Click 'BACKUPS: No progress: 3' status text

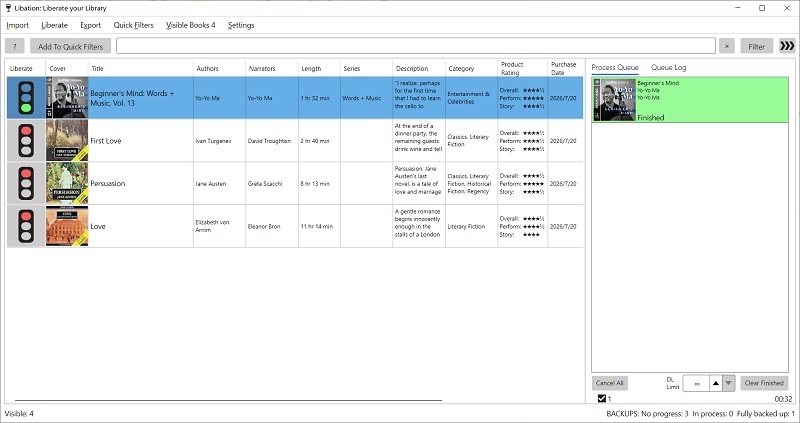[647, 414]
